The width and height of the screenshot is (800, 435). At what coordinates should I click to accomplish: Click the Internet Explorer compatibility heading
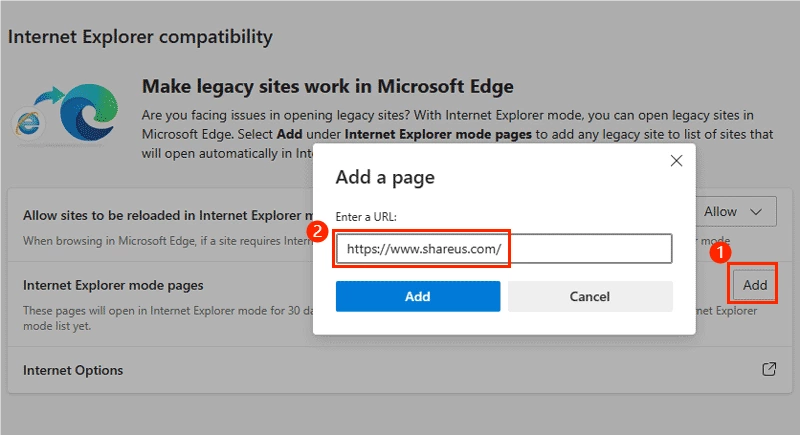[140, 37]
